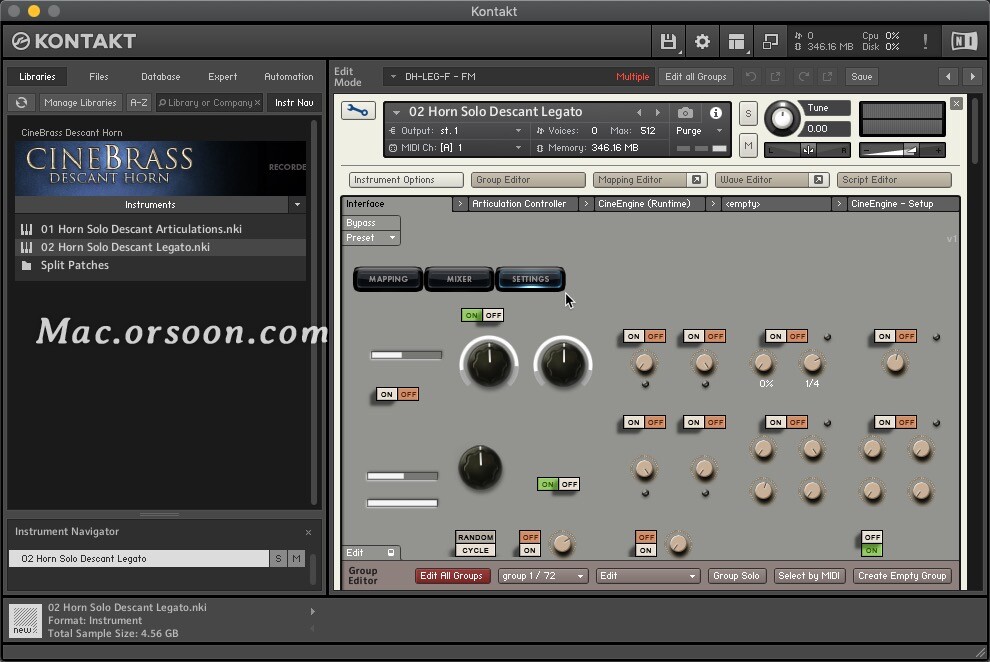990x662 pixels.
Task: Click the wrench edit mode icon
Action: click(x=358, y=111)
